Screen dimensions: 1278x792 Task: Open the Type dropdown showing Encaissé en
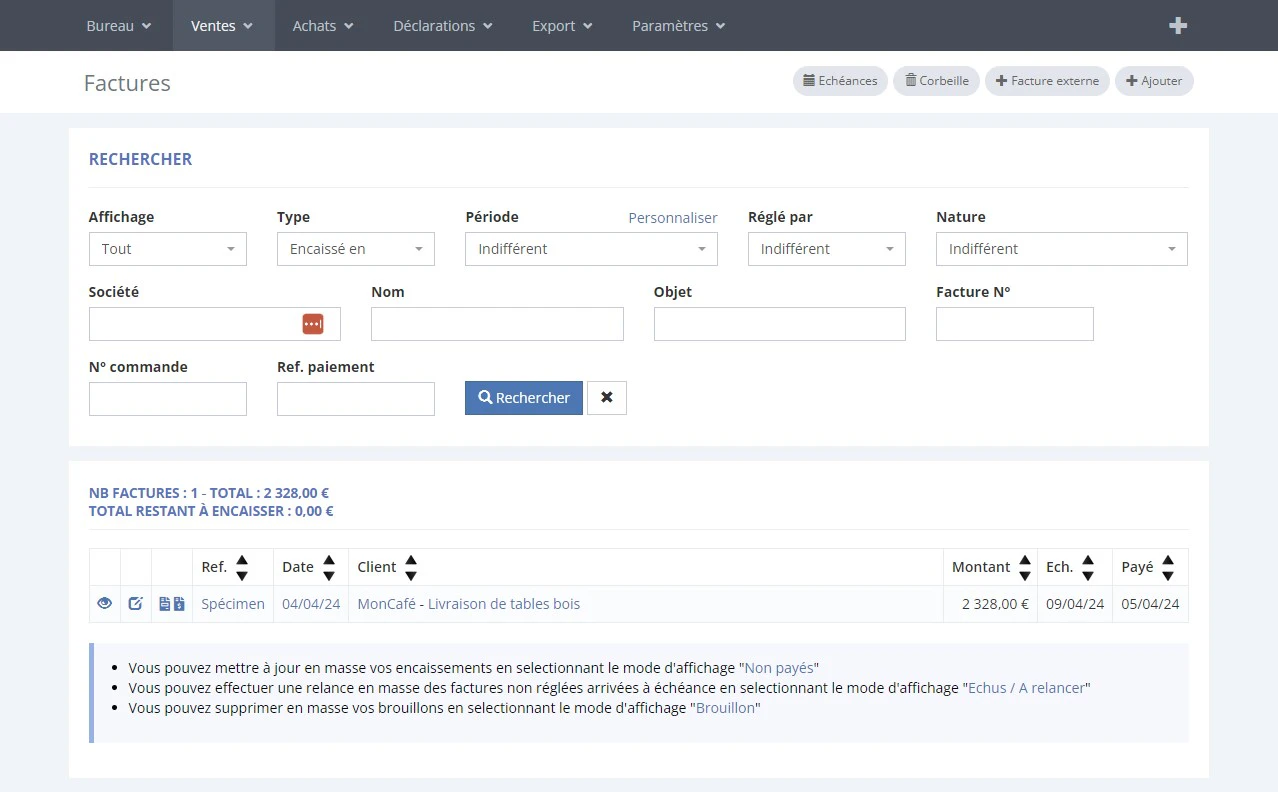coord(356,249)
